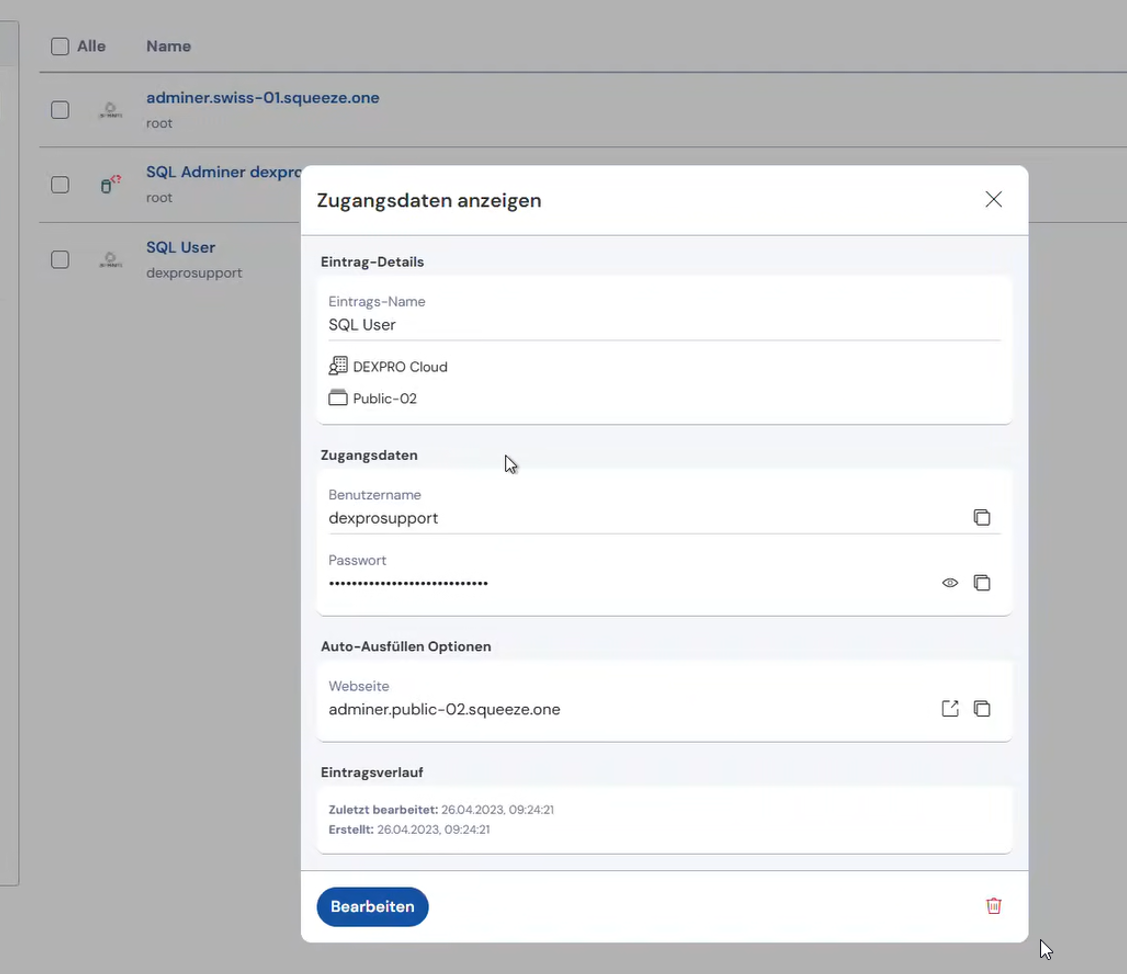The height and width of the screenshot is (974, 1127).
Task: Delete this entry via trash icon
Action: click(993, 906)
